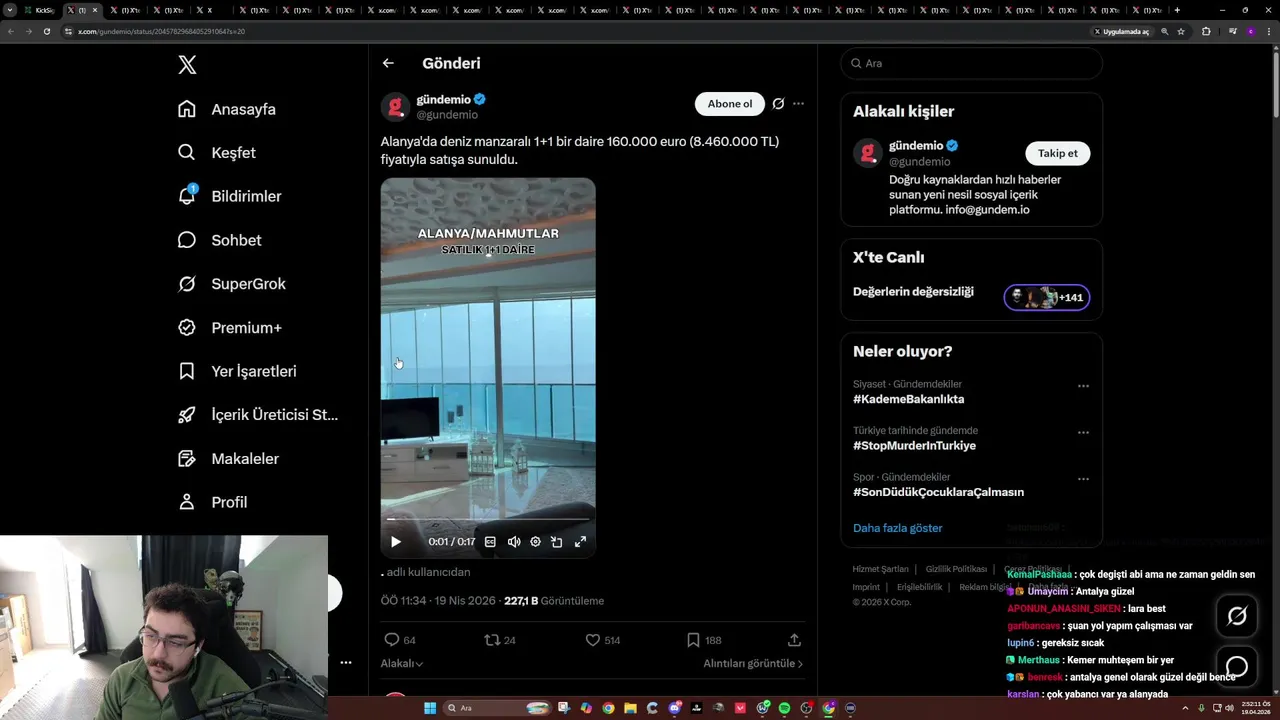Open more options for #StopMurderInTurkiye
The image size is (1280, 720).
pos(1083,433)
